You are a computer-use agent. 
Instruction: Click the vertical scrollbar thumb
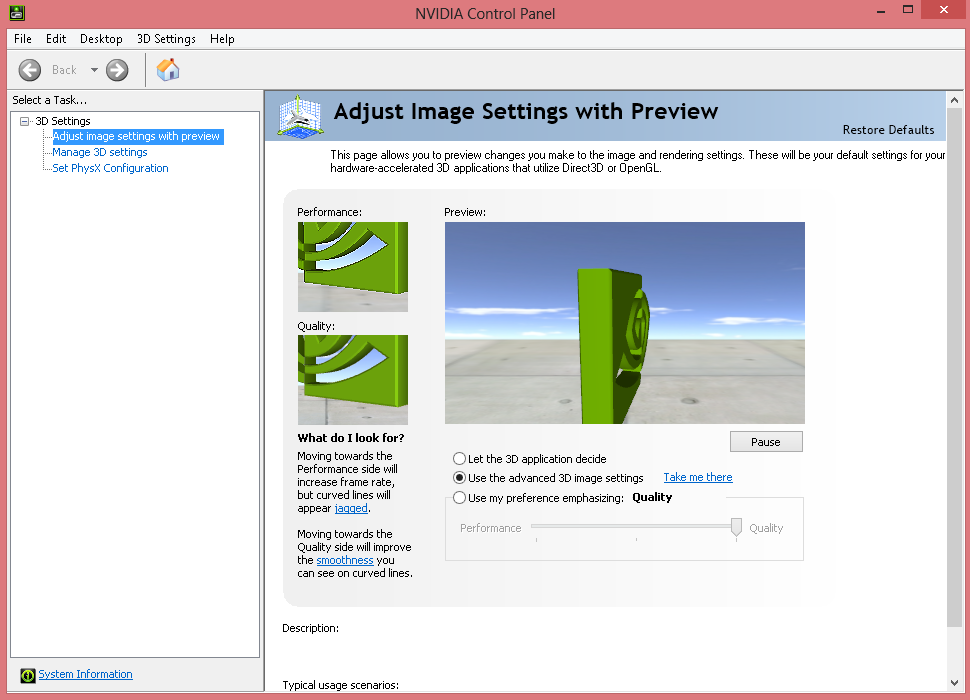tap(955, 368)
